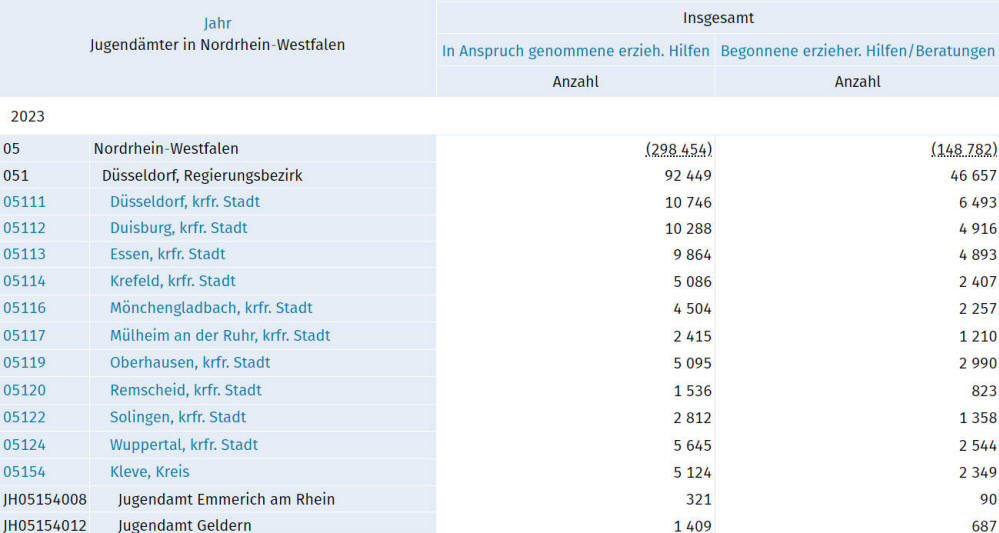Click the bracketed value (148 782)
The width and height of the screenshot is (999, 533).
(x=964, y=149)
